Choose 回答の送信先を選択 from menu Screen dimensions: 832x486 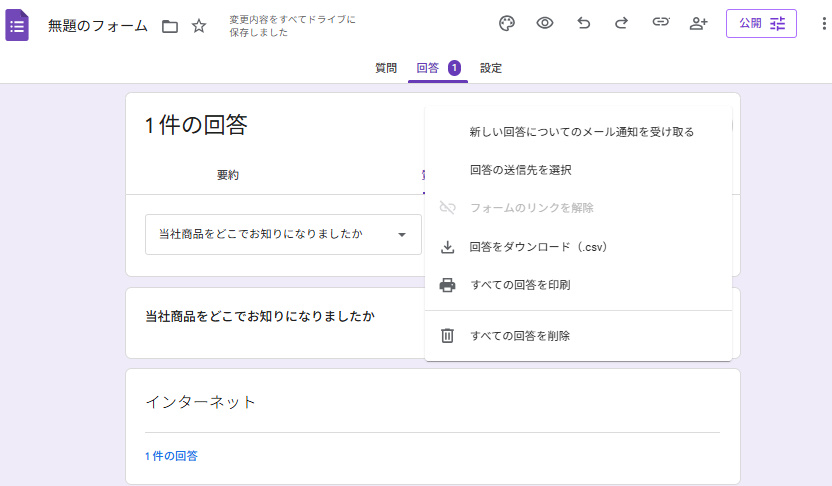(x=520, y=170)
